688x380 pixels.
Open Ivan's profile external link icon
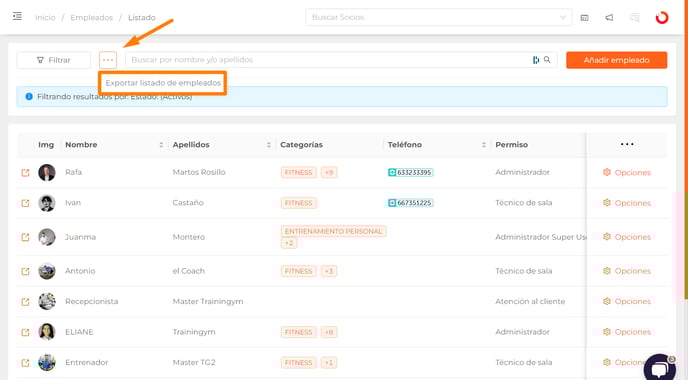click(25, 203)
